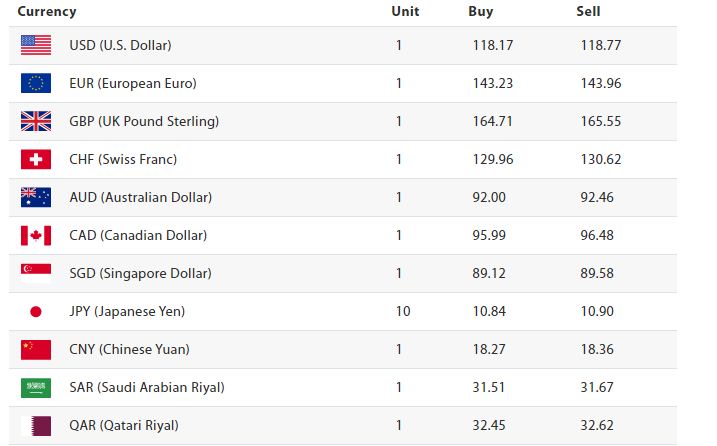Click the Sell column header
Image resolution: width=717 pixels, height=446 pixels.
[x=588, y=12]
